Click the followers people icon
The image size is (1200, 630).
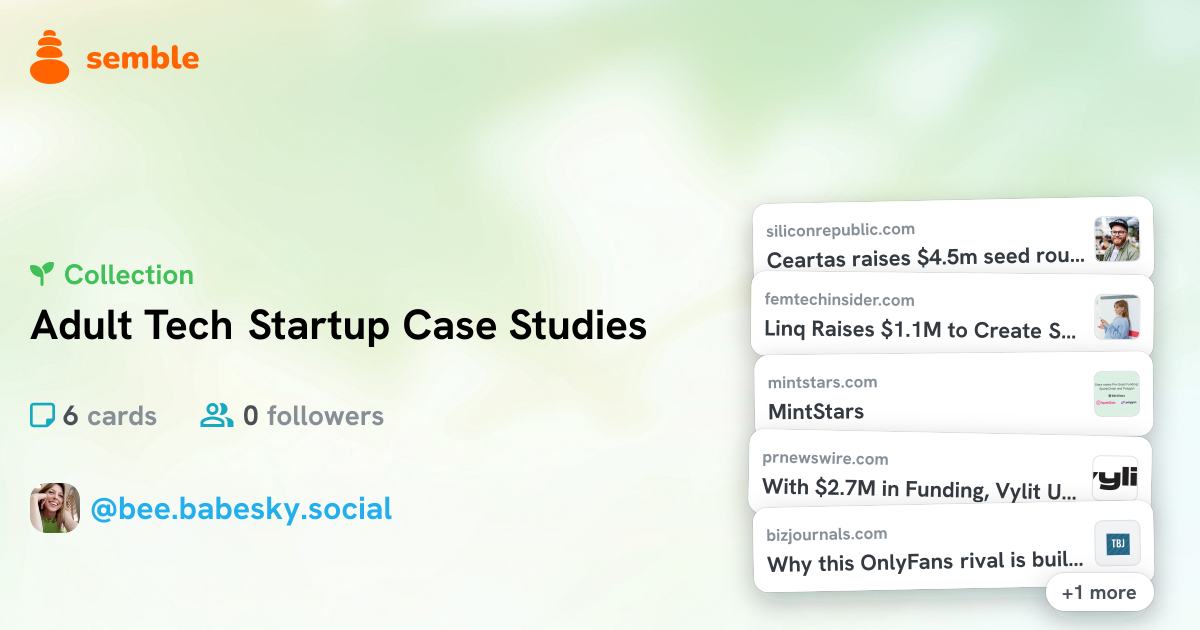pyautogui.click(x=217, y=415)
